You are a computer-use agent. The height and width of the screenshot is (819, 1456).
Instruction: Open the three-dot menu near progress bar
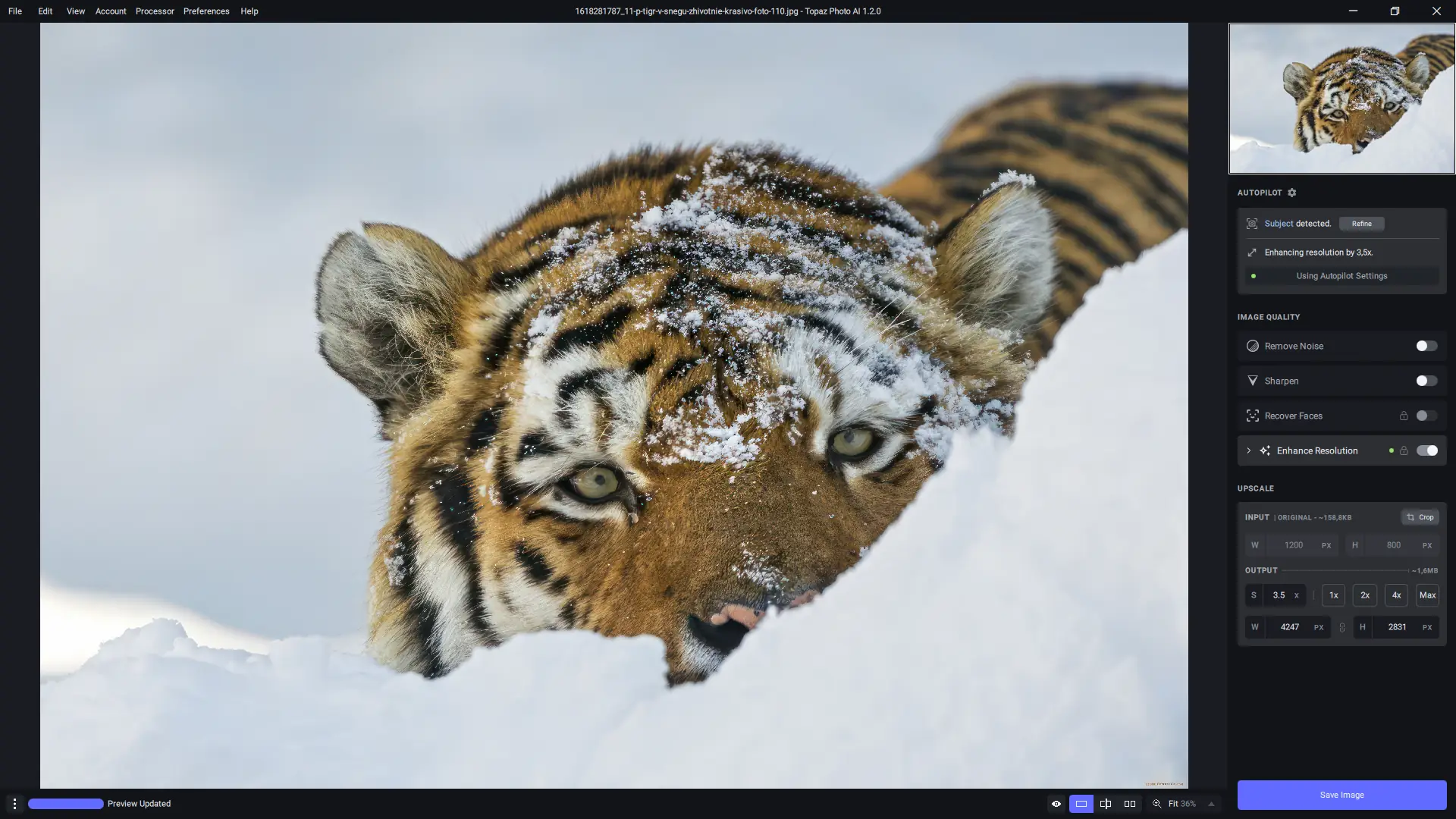[x=16, y=804]
